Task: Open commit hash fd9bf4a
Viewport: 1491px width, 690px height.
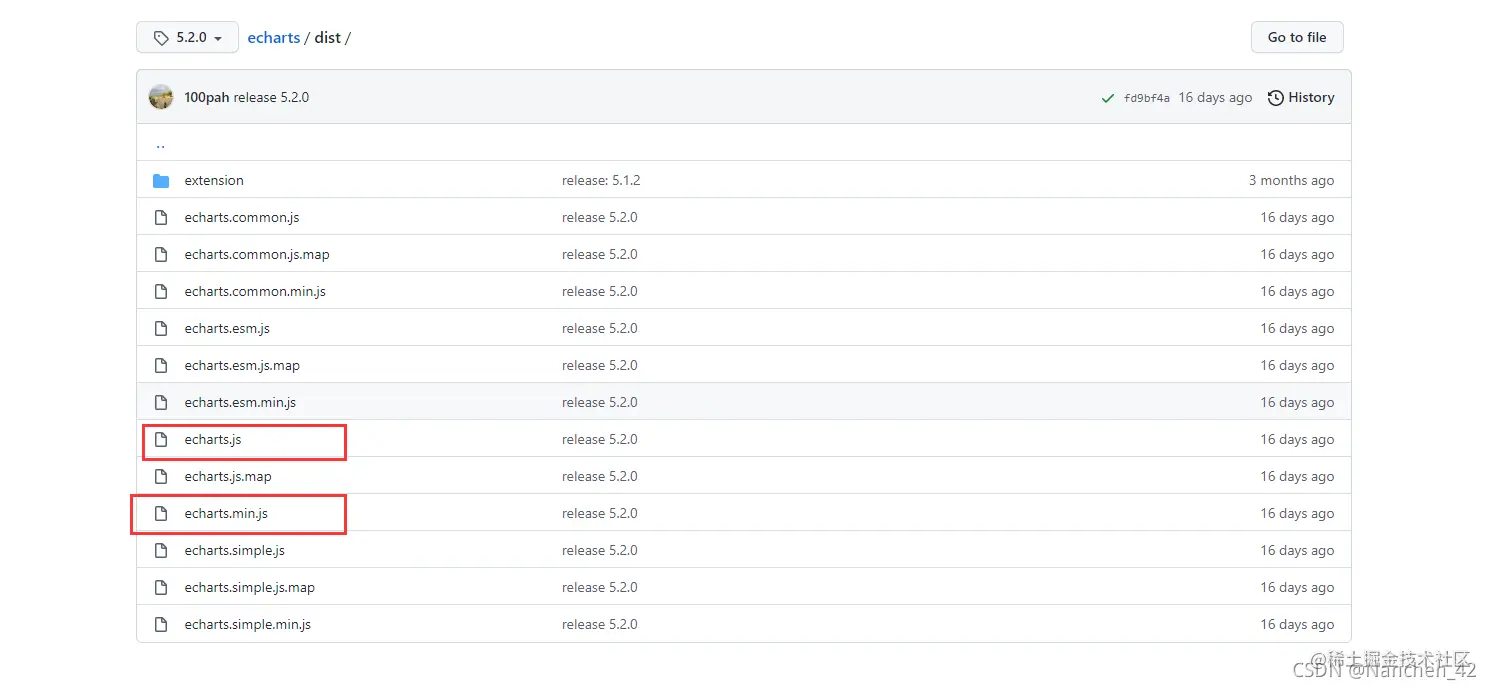Action: point(1147,98)
